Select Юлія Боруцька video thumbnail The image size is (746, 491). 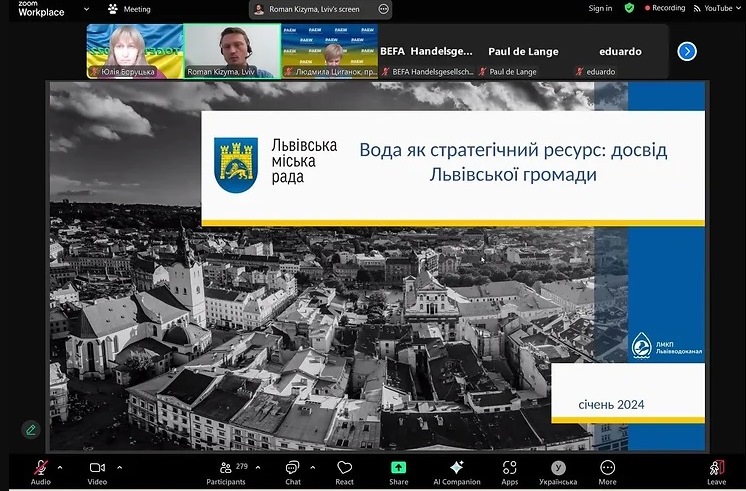point(135,51)
